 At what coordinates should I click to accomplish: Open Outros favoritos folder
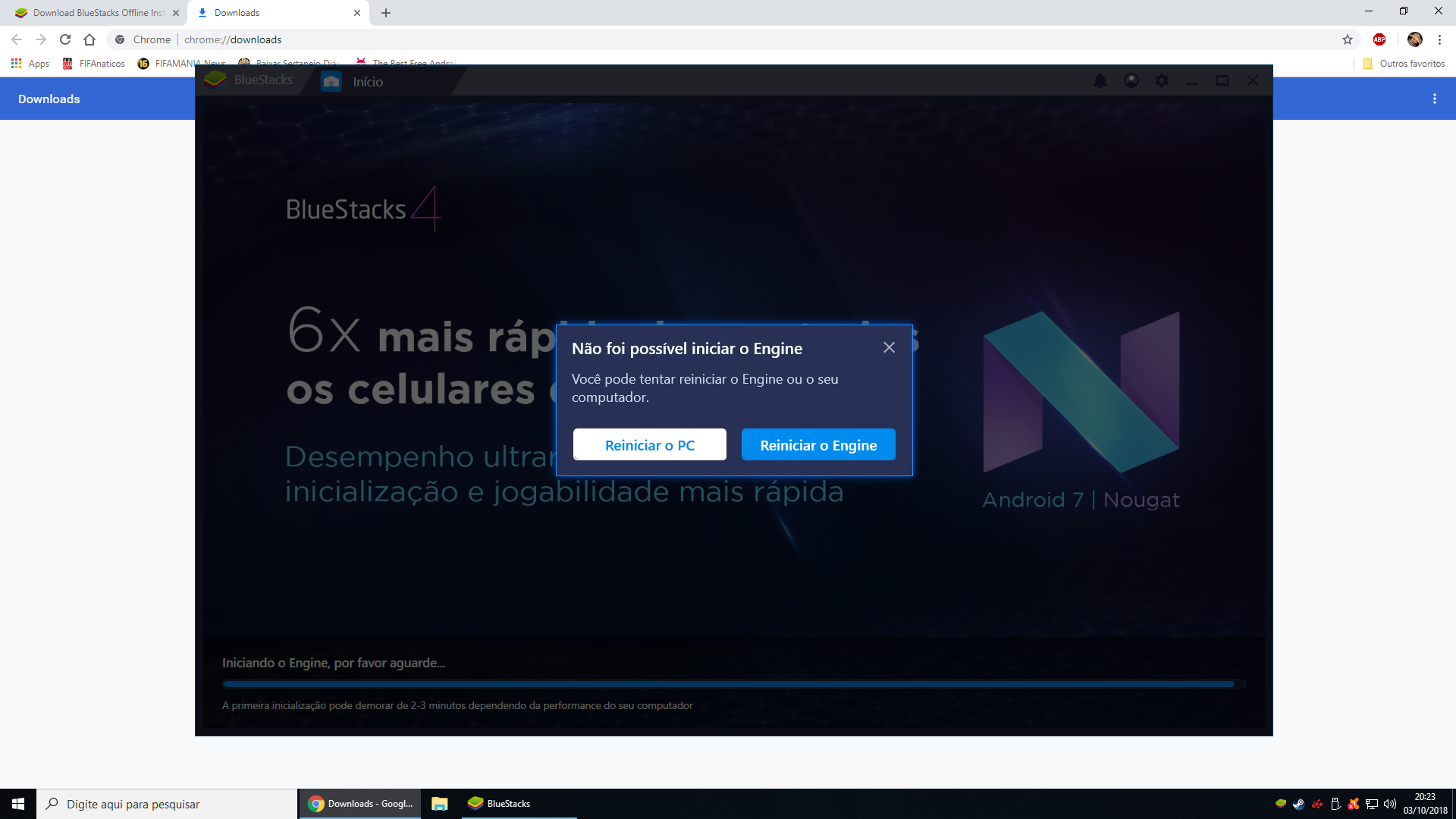tap(1404, 64)
